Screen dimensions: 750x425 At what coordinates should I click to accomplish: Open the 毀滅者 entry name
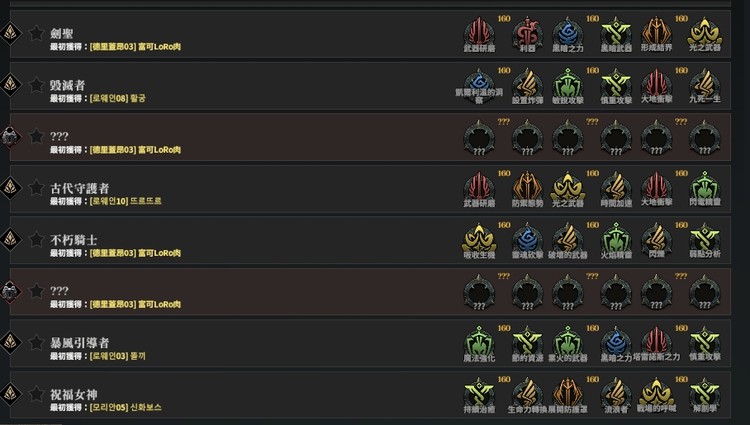67,85
